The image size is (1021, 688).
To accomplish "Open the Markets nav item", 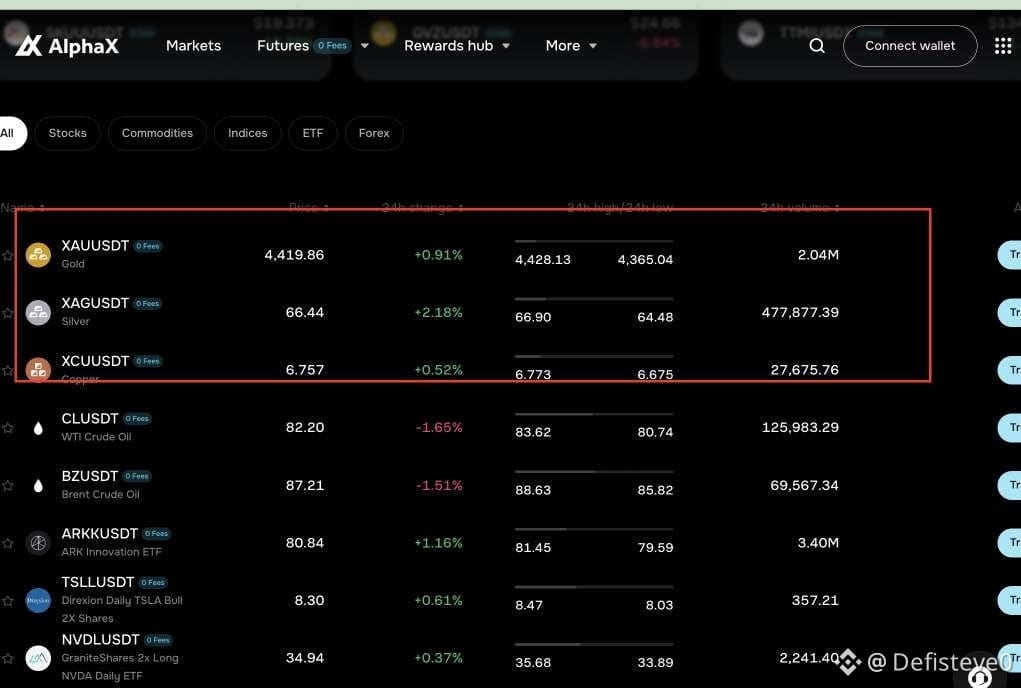I will coord(193,46).
